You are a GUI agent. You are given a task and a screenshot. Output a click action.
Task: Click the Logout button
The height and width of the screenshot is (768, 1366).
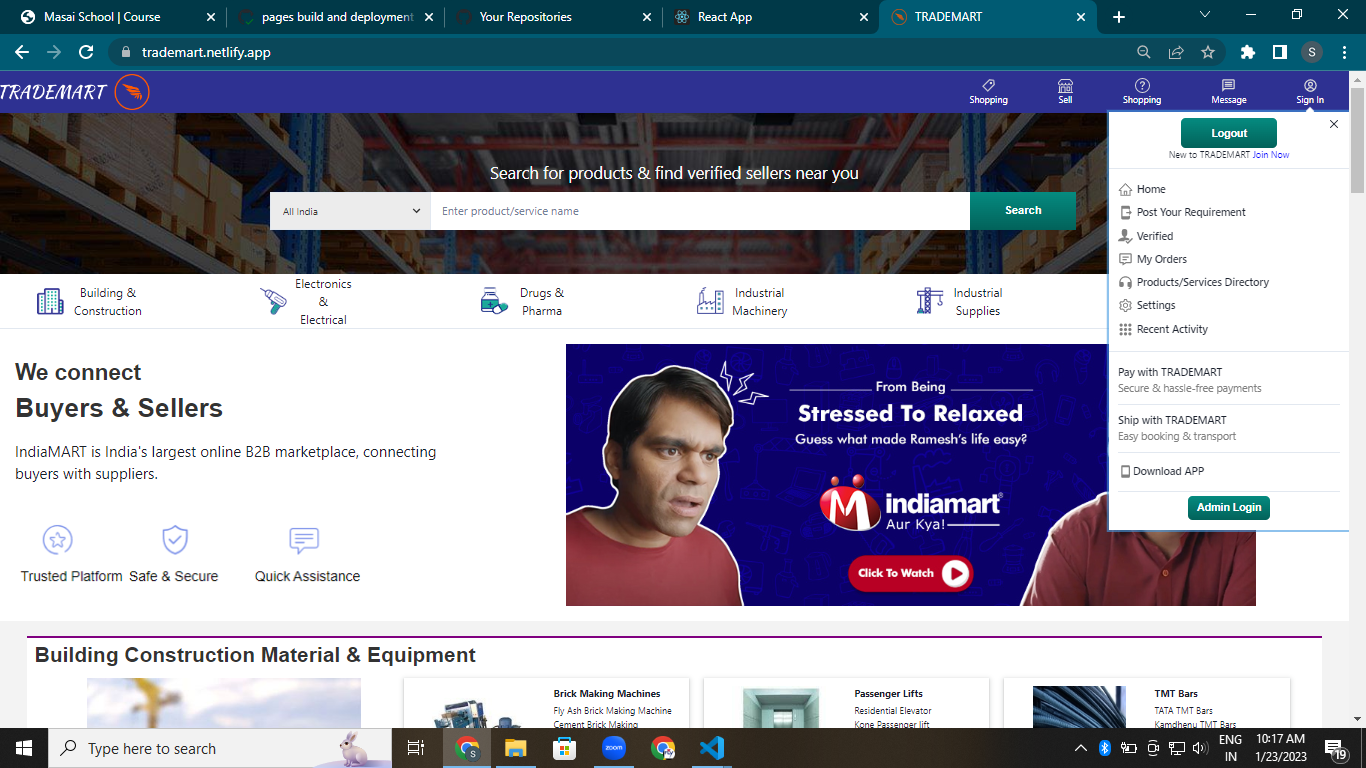[1228, 132]
